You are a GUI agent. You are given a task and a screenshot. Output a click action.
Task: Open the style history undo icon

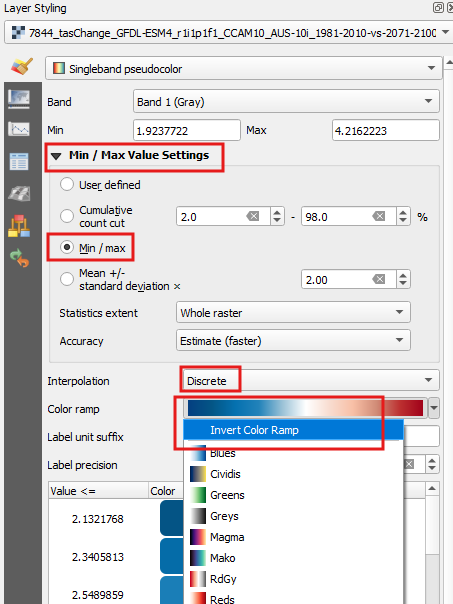pyautogui.click(x=19, y=258)
